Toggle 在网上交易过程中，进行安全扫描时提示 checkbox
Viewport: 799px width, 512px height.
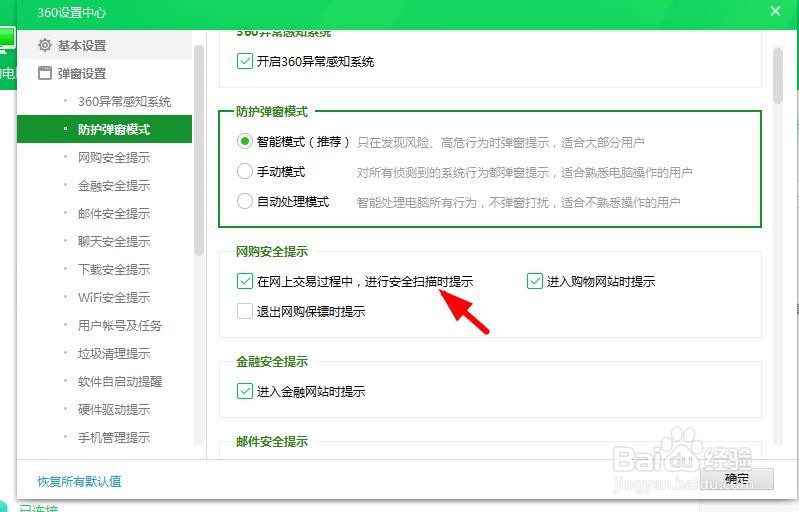(245, 281)
